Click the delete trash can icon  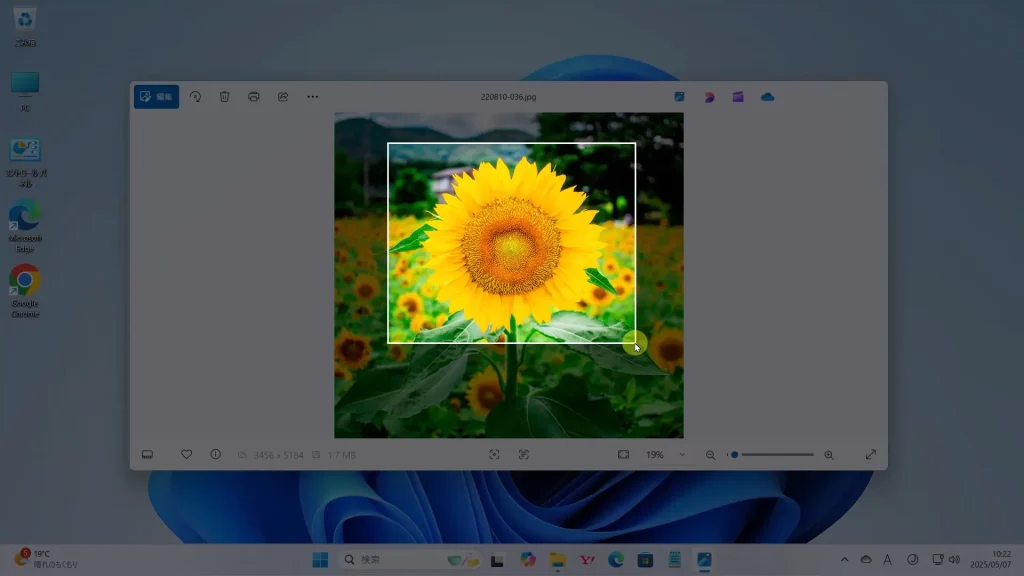click(x=224, y=97)
